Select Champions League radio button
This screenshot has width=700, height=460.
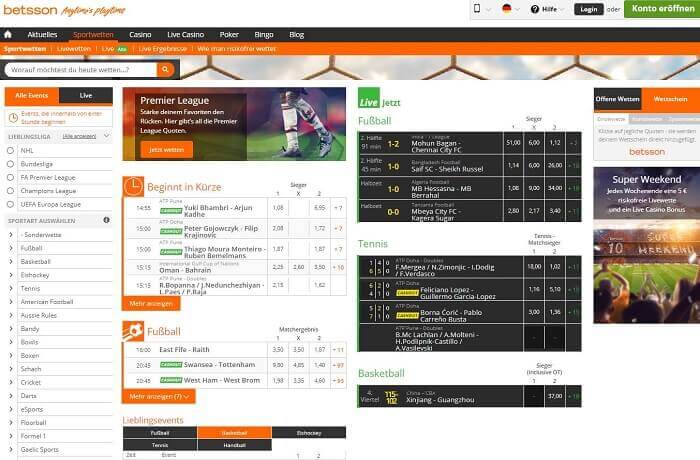(x=10, y=191)
